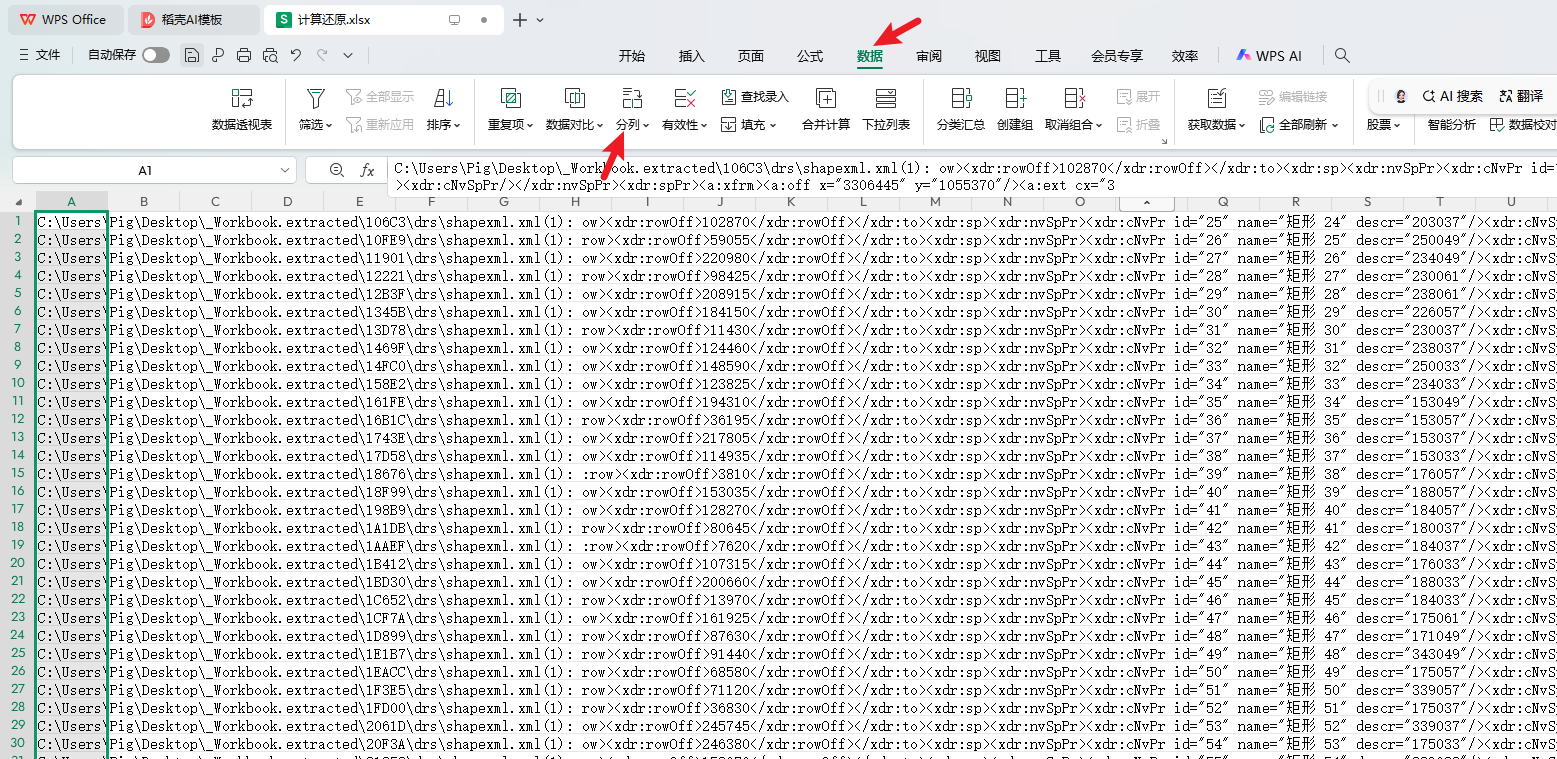Expand the 分列 text-to-columns dropdown

(632, 125)
